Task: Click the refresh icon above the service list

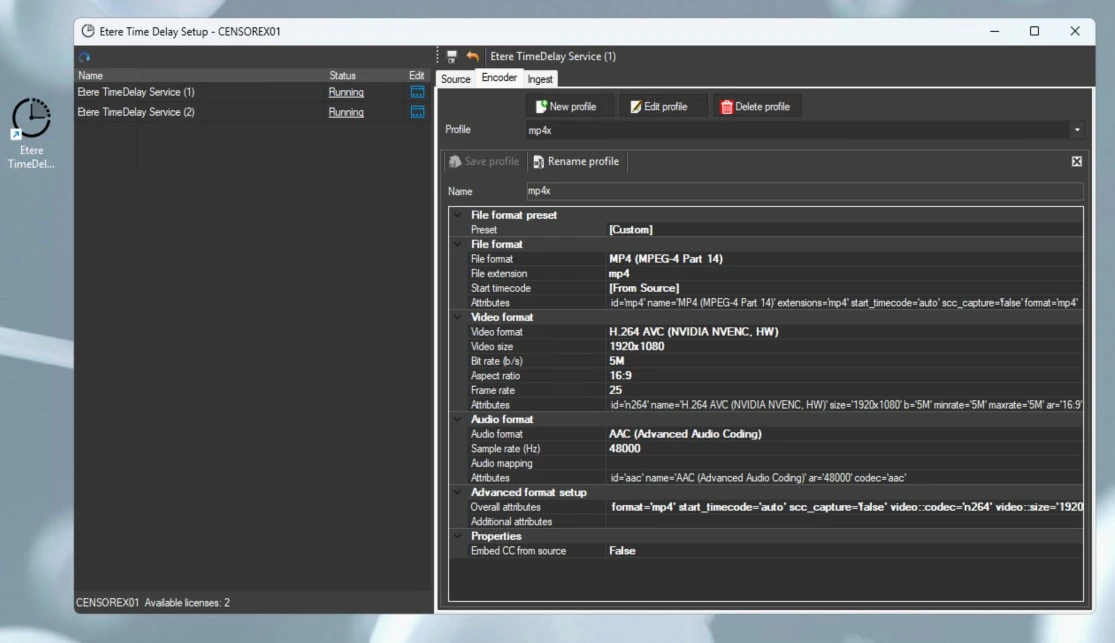Action: [x=85, y=57]
